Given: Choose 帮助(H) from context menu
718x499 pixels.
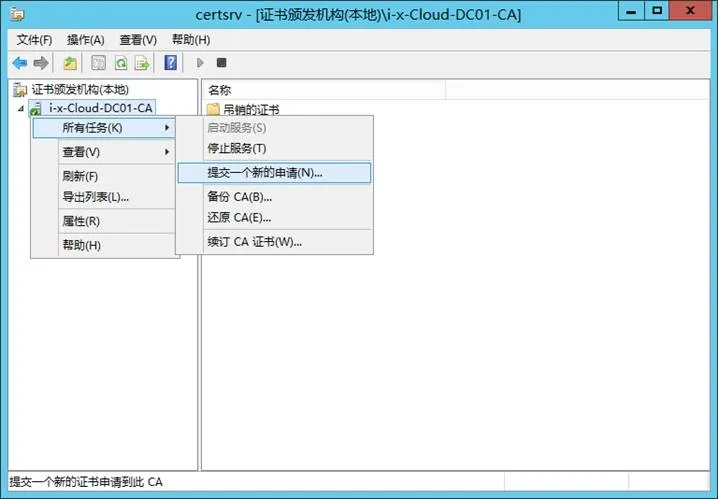Looking at the screenshot, I should point(104,245).
